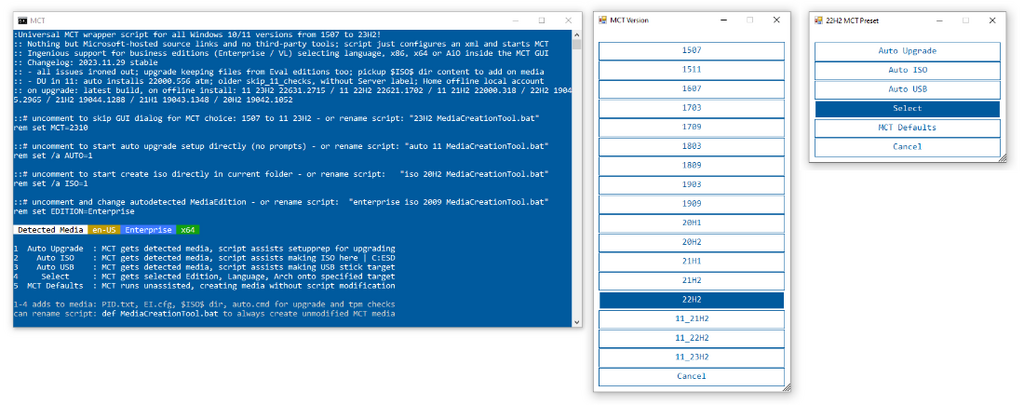Click the 'en-US' language tag
Viewport: 1024px width, 405px height.
coord(104,230)
